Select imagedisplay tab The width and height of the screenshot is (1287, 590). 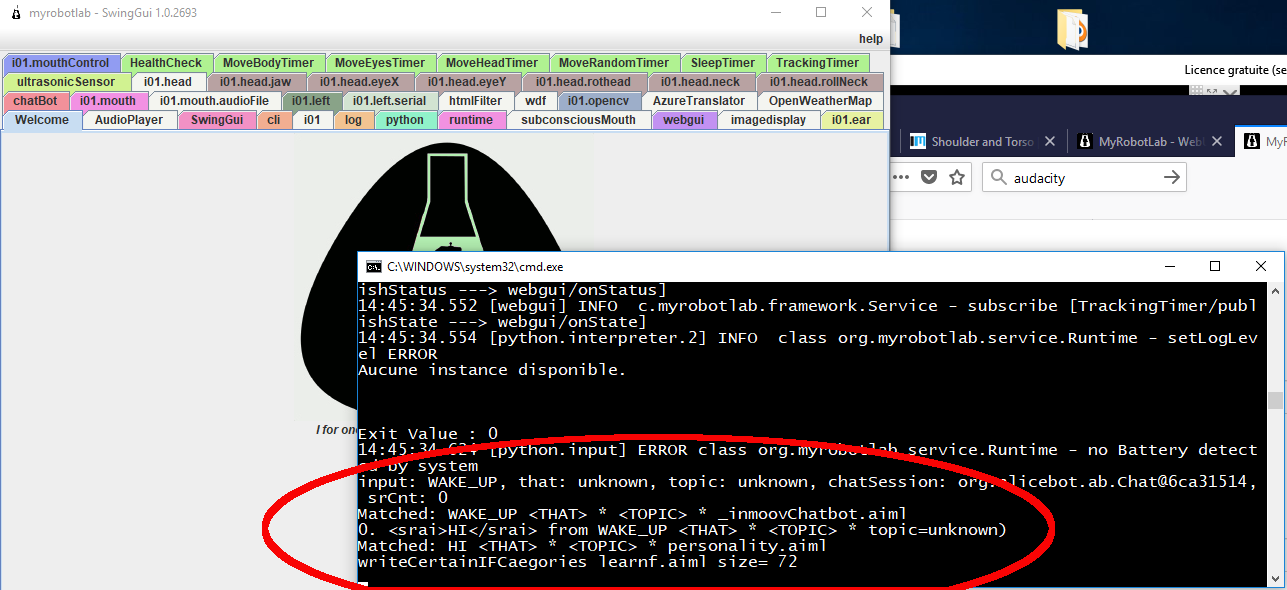click(x=768, y=120)
